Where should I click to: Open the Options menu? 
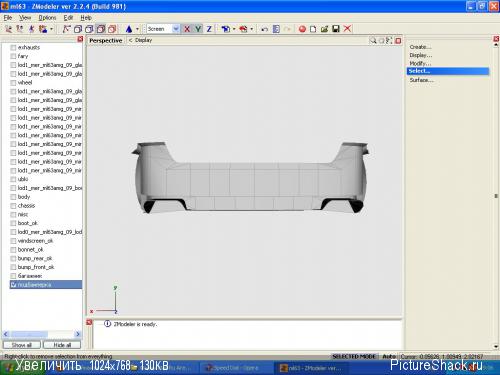tap(47, 18)
